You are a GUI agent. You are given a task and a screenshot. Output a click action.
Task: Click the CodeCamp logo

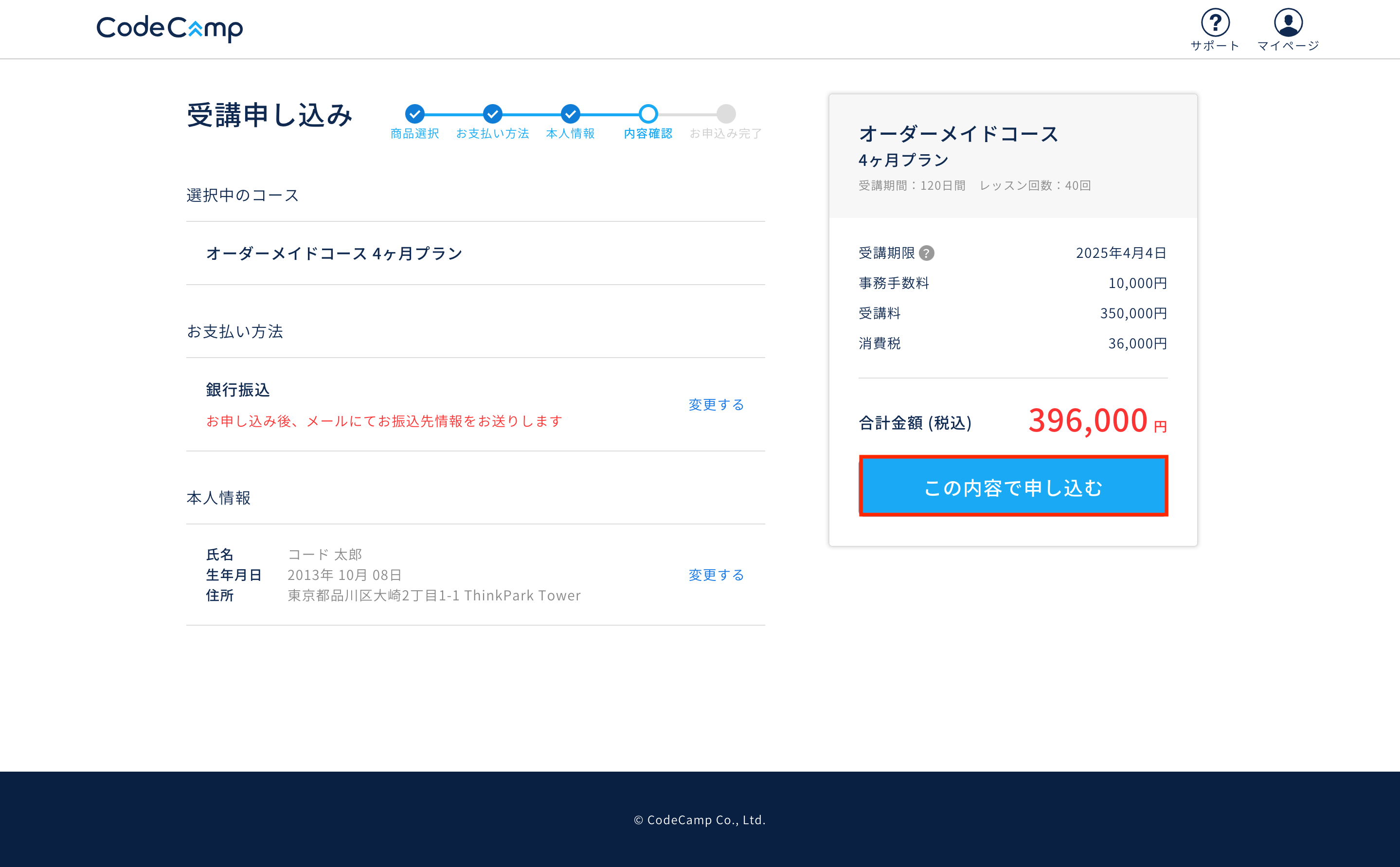(x=170, y=28)
